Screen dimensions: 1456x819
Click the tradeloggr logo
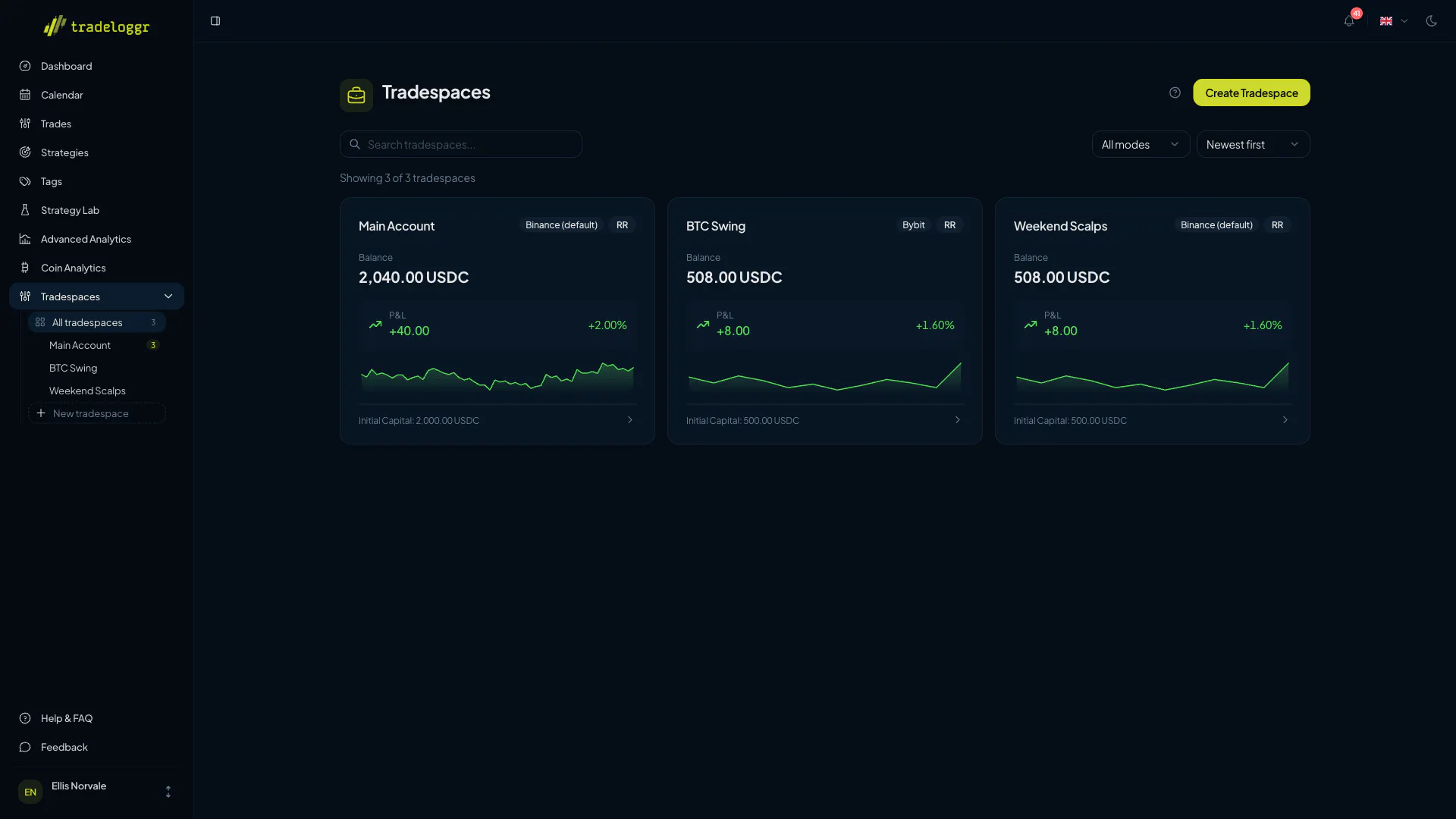pyautogui.click(x=96, y=26)
